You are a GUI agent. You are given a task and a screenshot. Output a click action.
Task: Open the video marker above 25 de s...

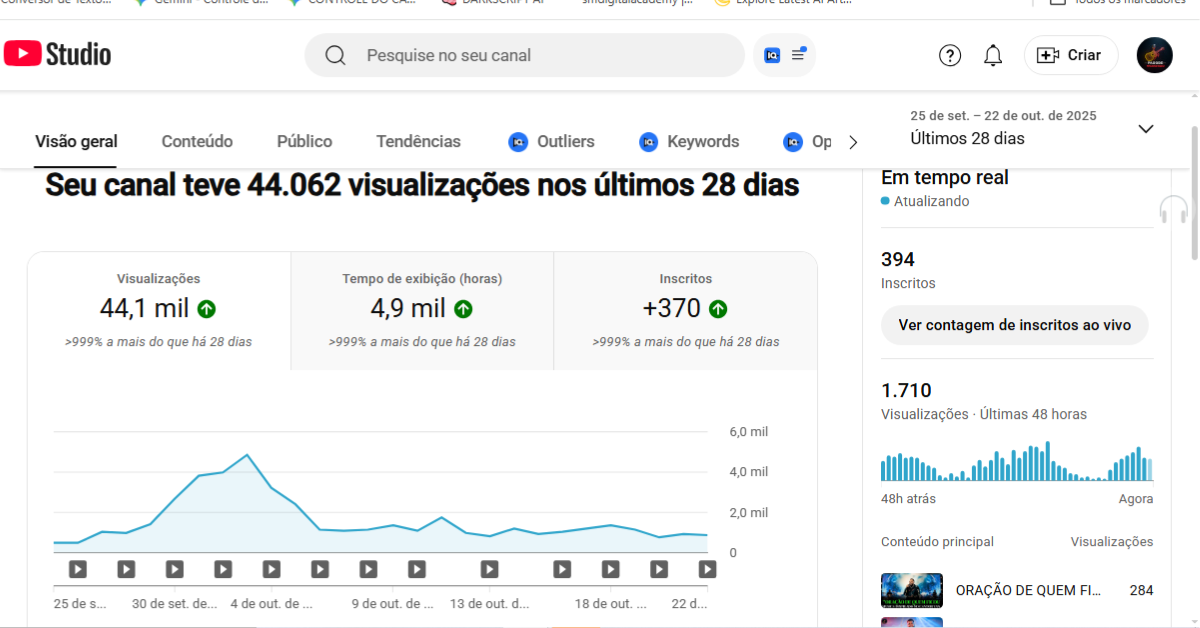(78, 569)
